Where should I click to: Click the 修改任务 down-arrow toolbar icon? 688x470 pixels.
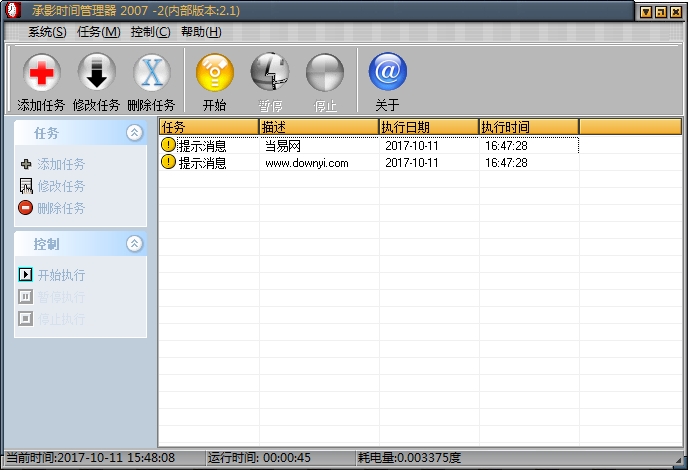click(96, 73)
